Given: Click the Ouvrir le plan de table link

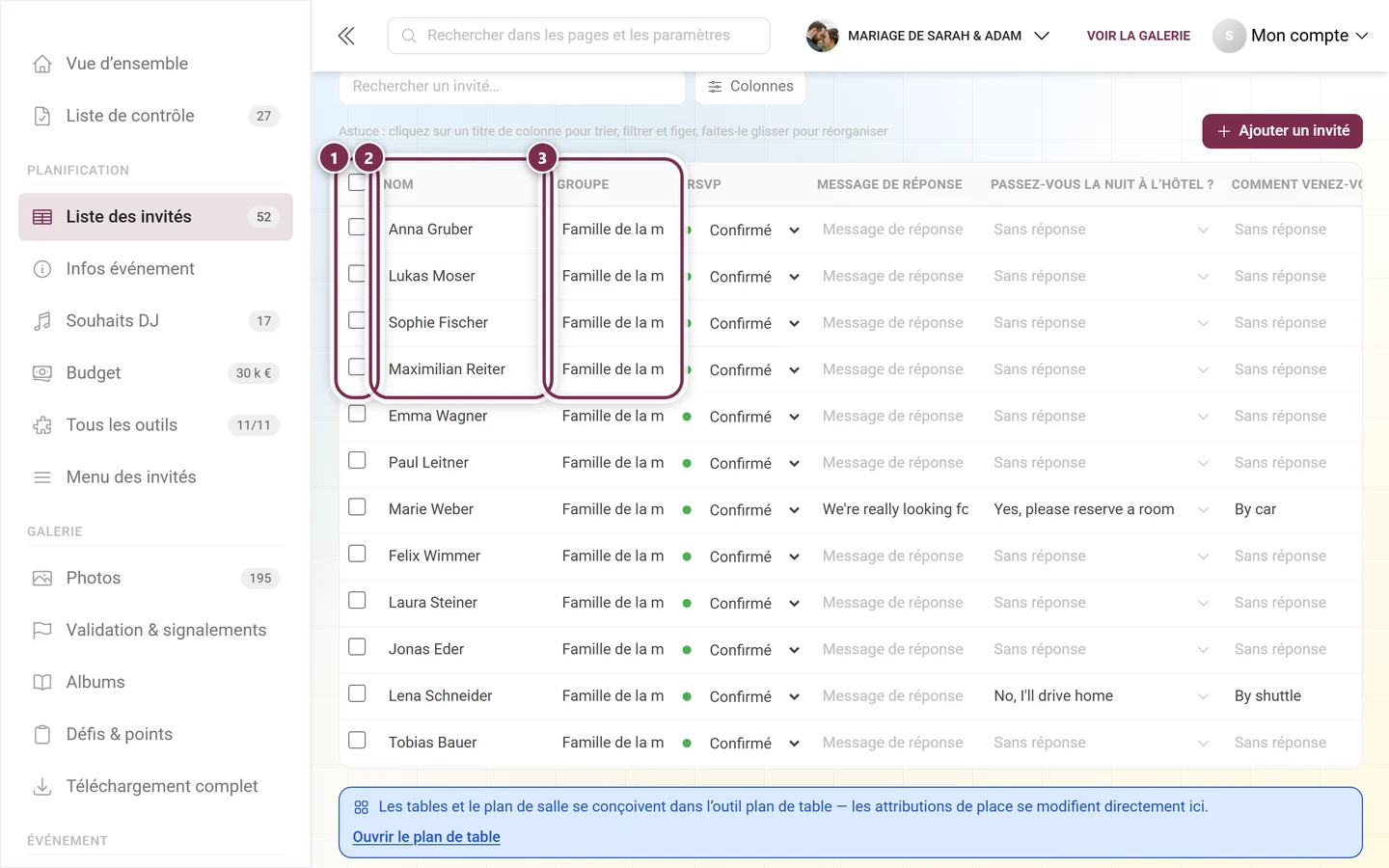Looking at the screenshot, I should point(426,837).
